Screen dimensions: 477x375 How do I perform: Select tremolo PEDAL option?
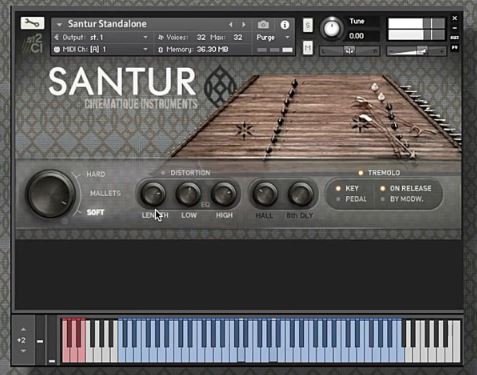point(351,199)
